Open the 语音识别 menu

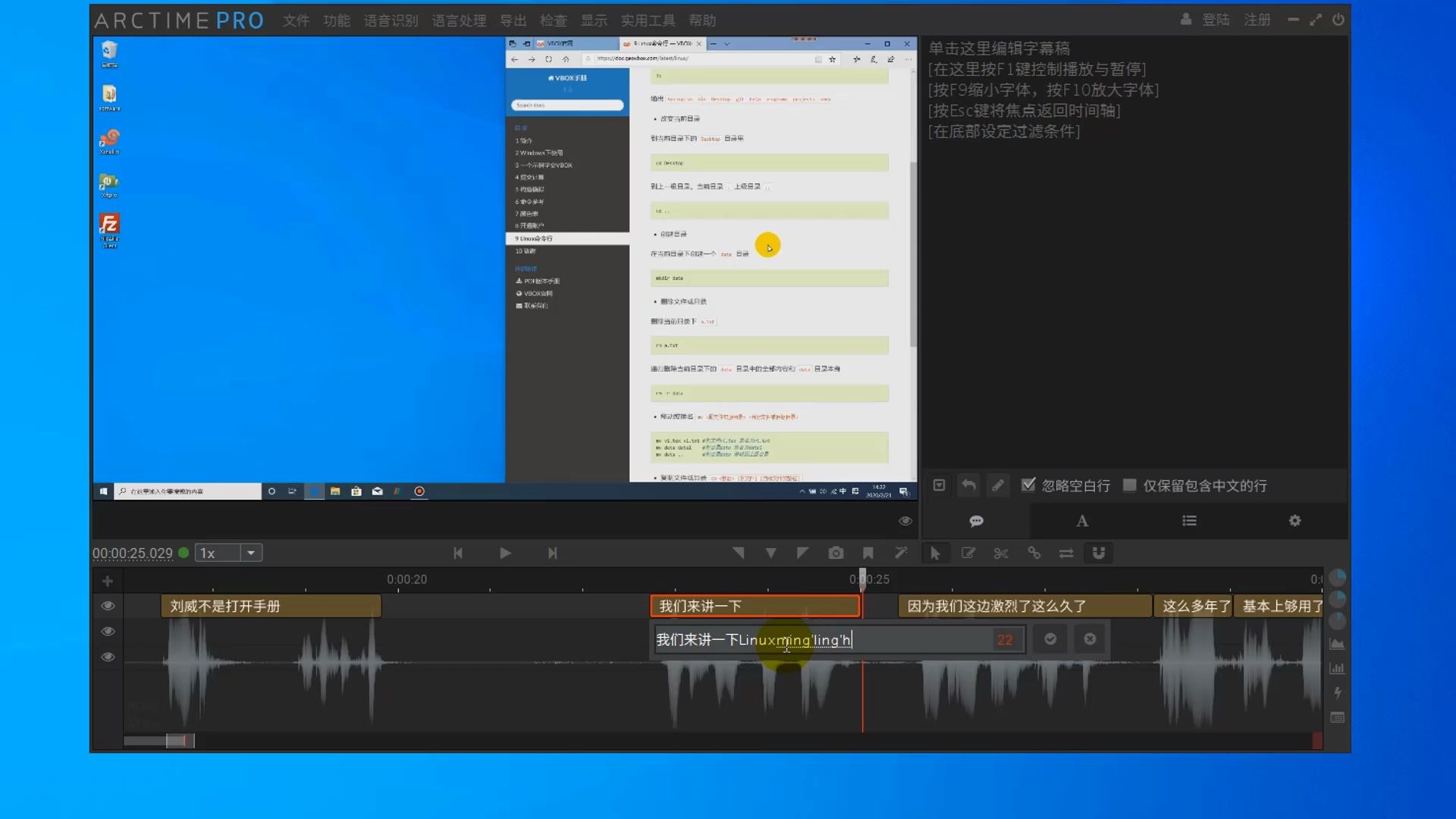tap(391, 20)
